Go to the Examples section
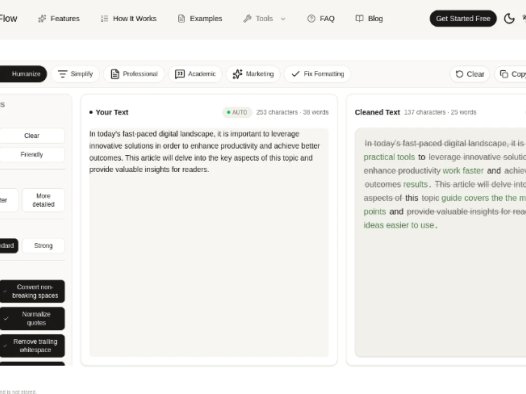526x394 pixels. 200,18
